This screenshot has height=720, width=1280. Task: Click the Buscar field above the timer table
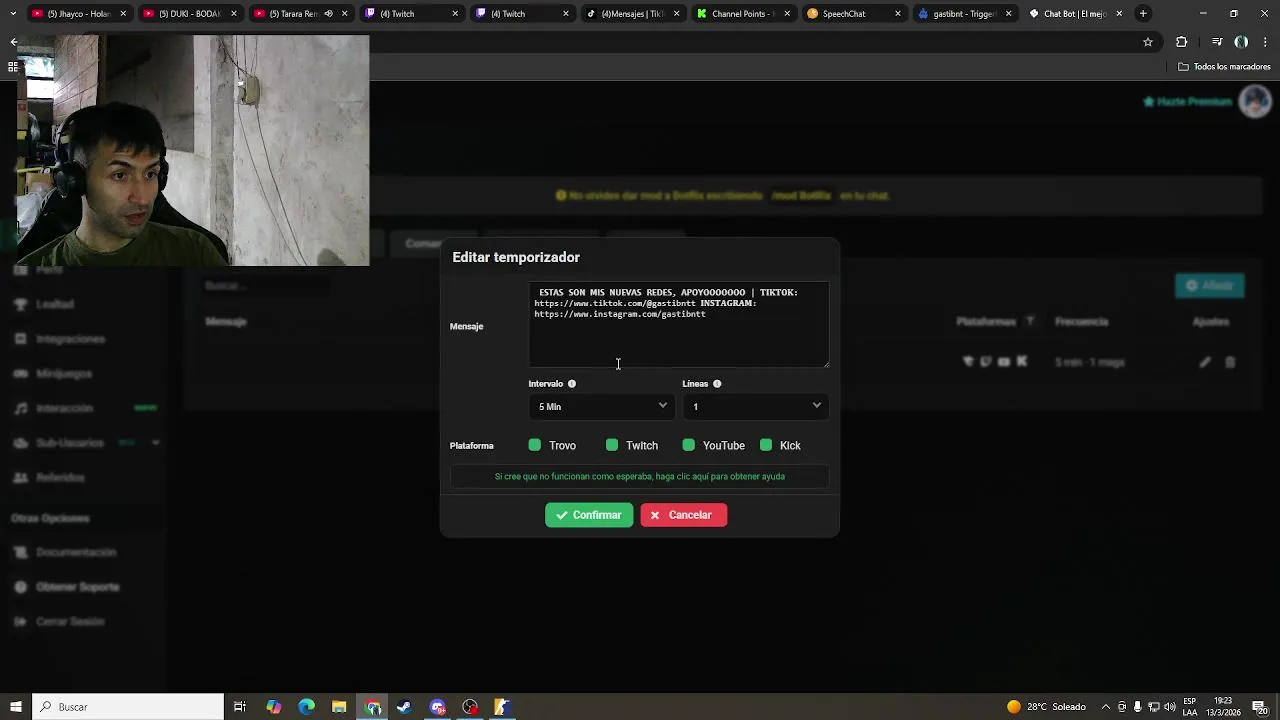point(265,286)
